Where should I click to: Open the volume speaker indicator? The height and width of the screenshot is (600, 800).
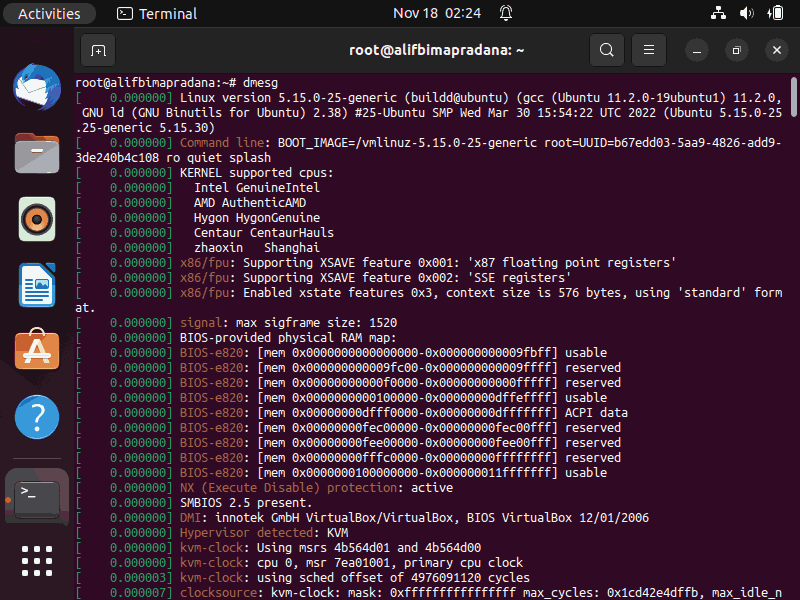[x=746, y=13]
